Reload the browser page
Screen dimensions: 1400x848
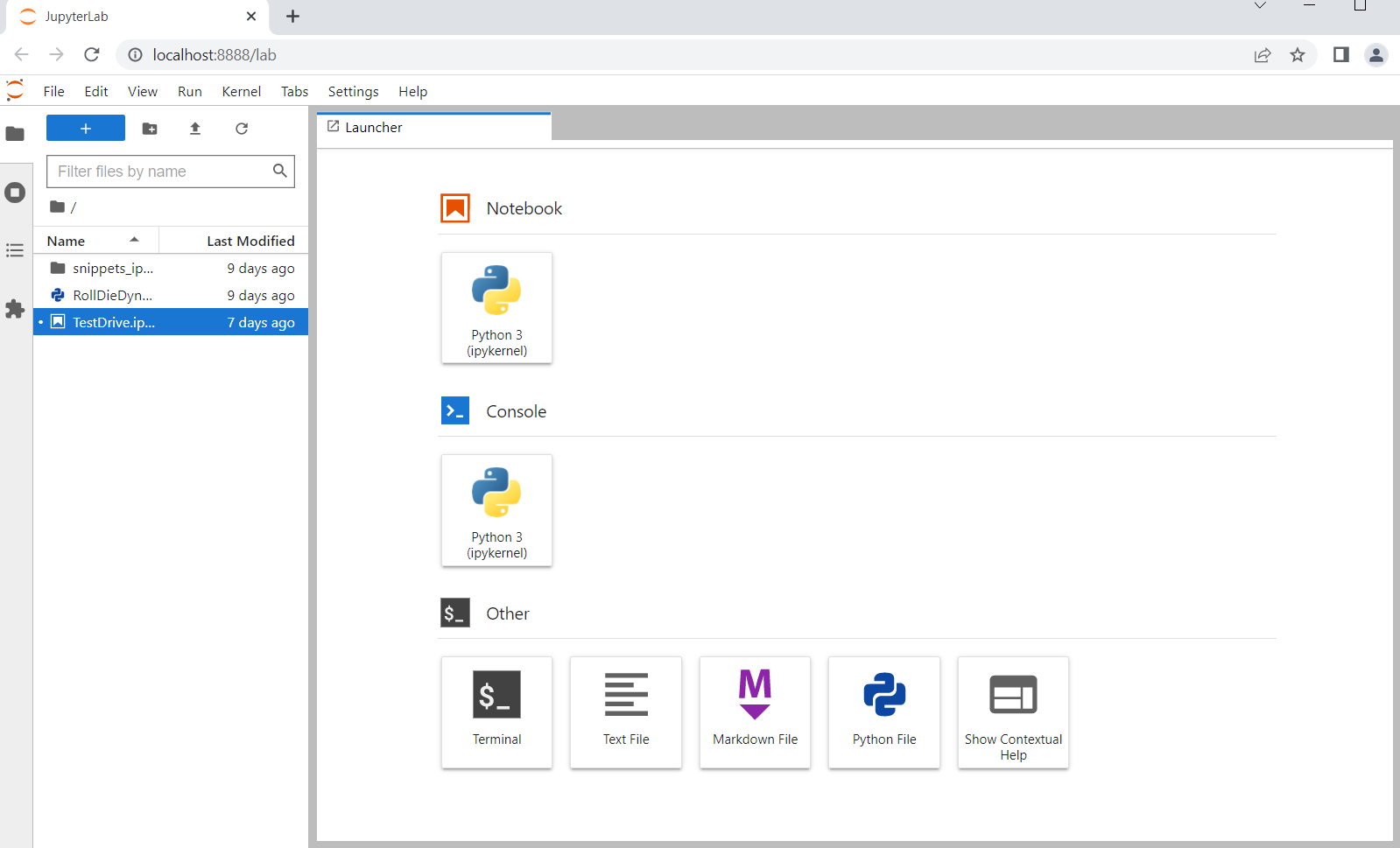pos(92,54)
